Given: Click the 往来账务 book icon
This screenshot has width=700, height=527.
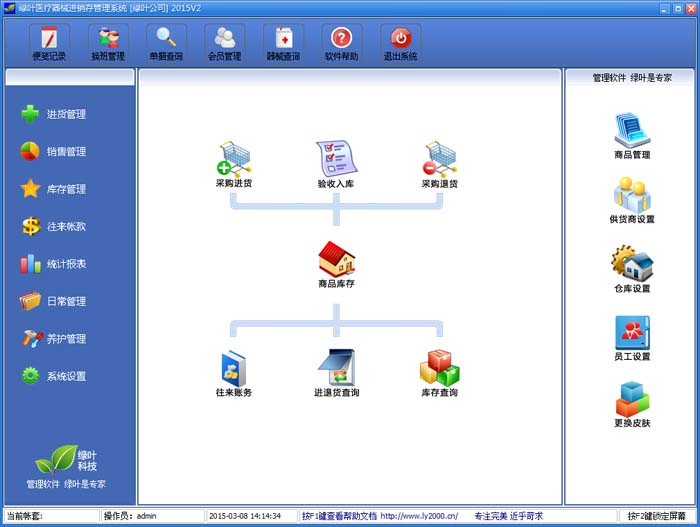Looking at the screenshot, I should [x=233, y=368].
